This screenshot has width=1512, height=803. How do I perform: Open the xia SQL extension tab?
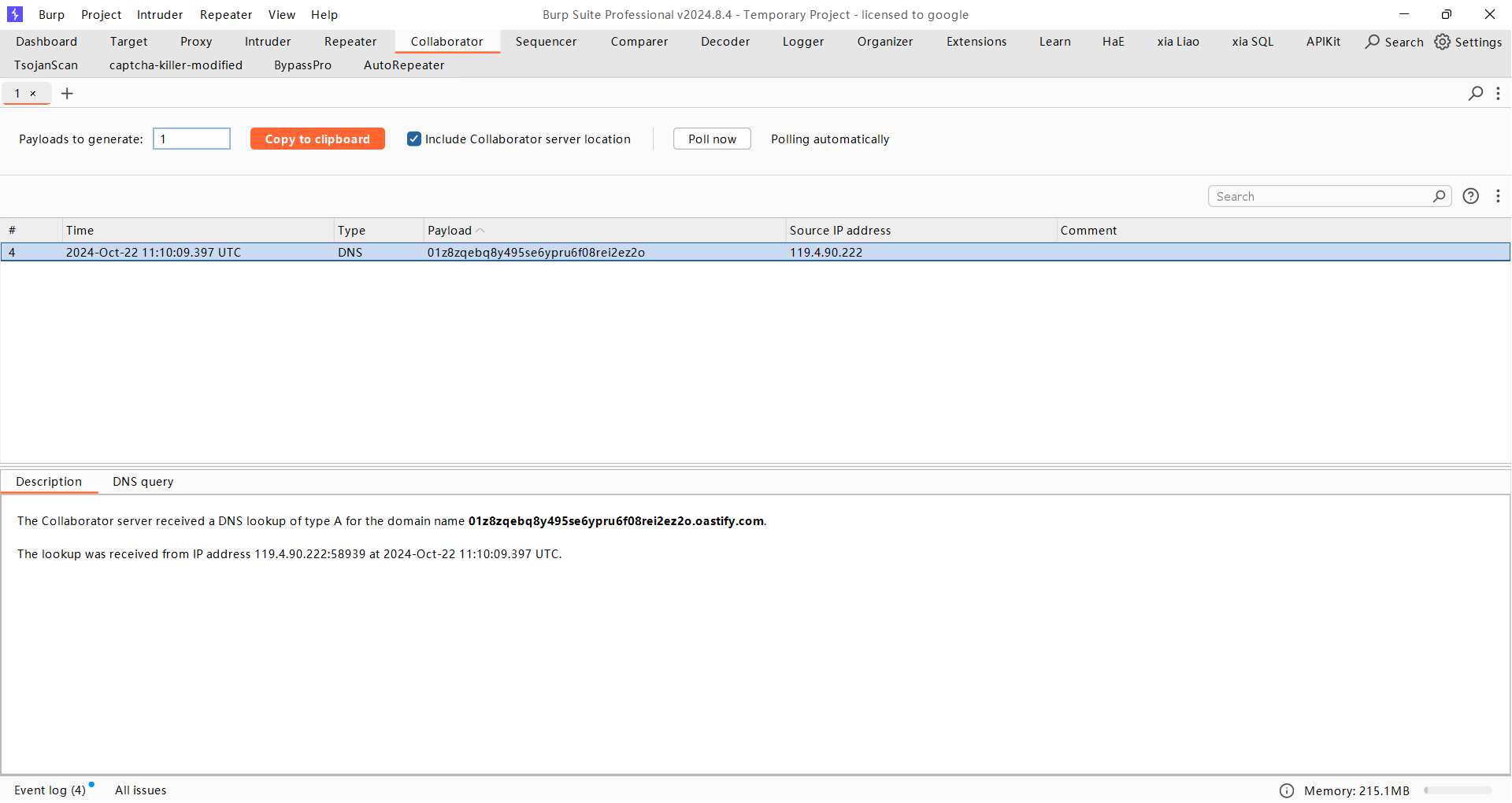coord(1253,42)
